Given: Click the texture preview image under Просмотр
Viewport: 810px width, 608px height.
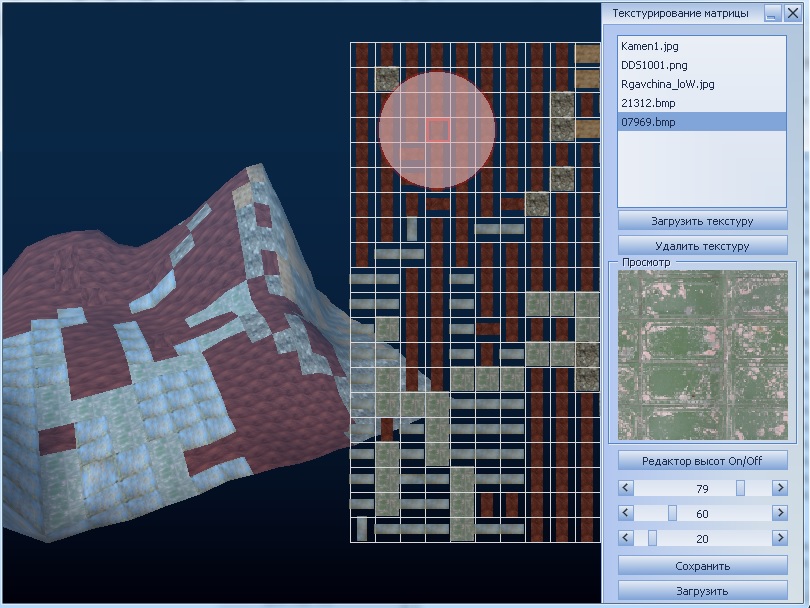Looking at the screenshot, I should point(702,355).
